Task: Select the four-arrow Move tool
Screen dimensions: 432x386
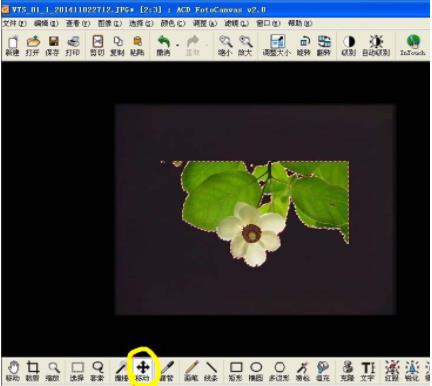Action: (x=143, y=368)
